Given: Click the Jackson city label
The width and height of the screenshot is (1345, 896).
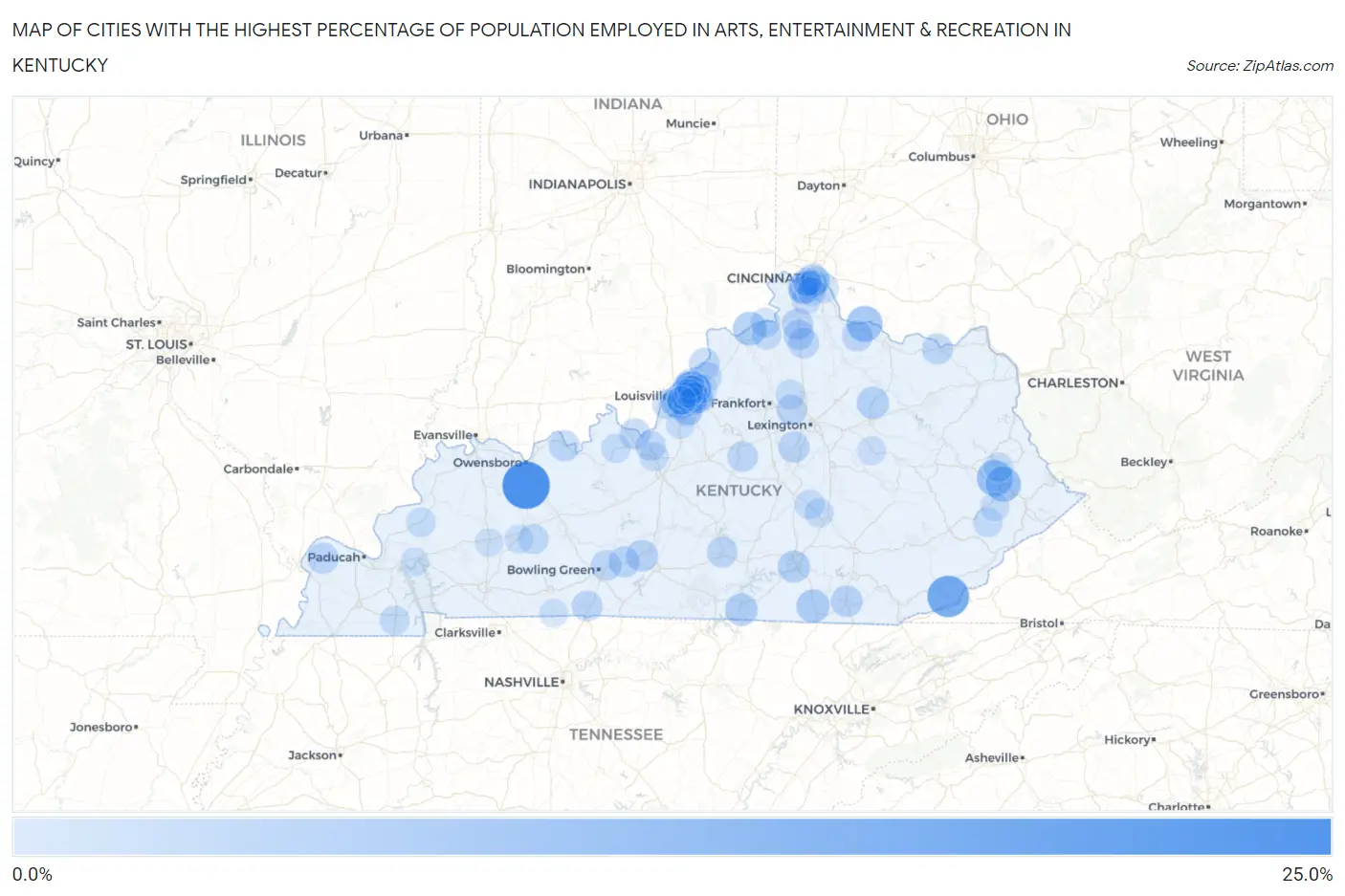Looking at the screenshot, I should 313,755.
